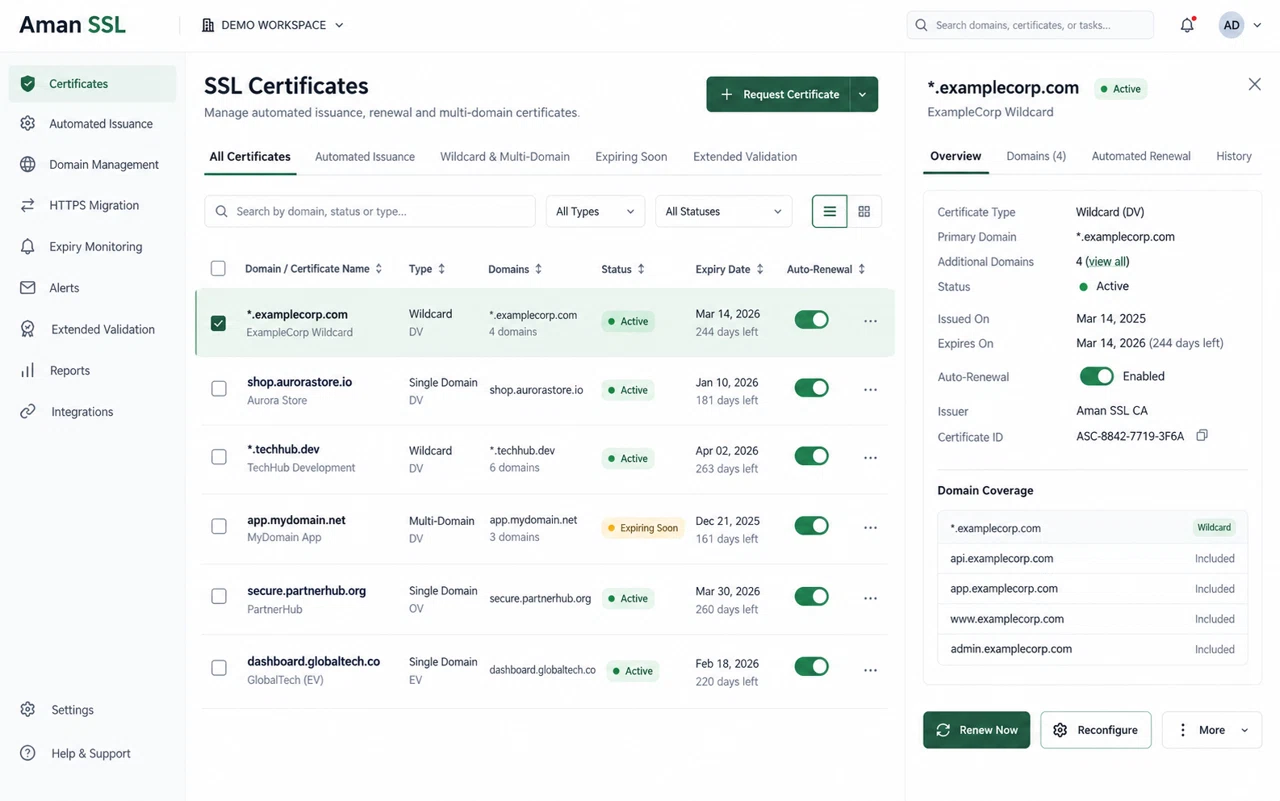The height and width of the screenshot is (801, 1280).
Task: Go to Domain Management in sidebar
Action: pos(92,165)
